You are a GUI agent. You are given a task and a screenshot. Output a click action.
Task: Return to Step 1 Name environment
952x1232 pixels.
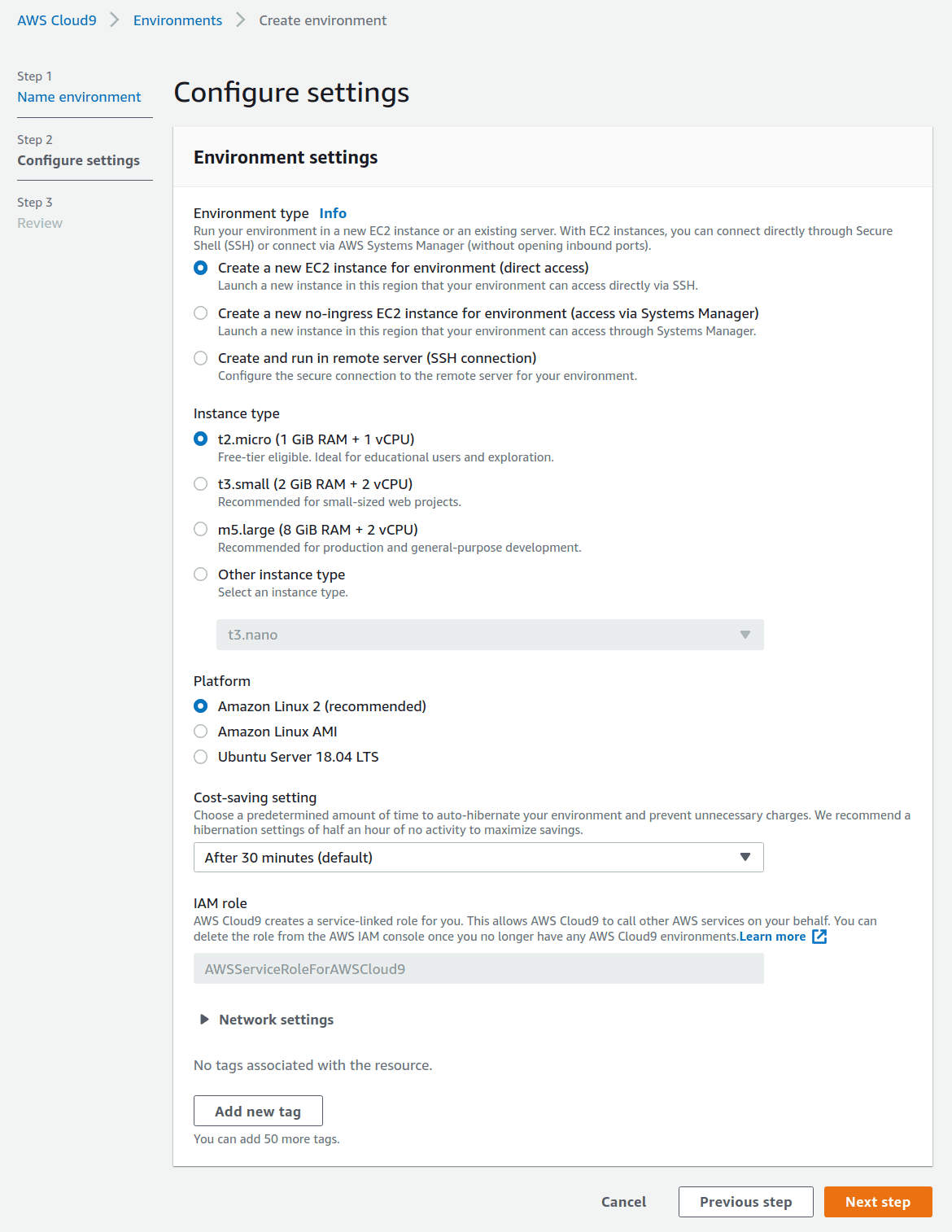[79, 97]
